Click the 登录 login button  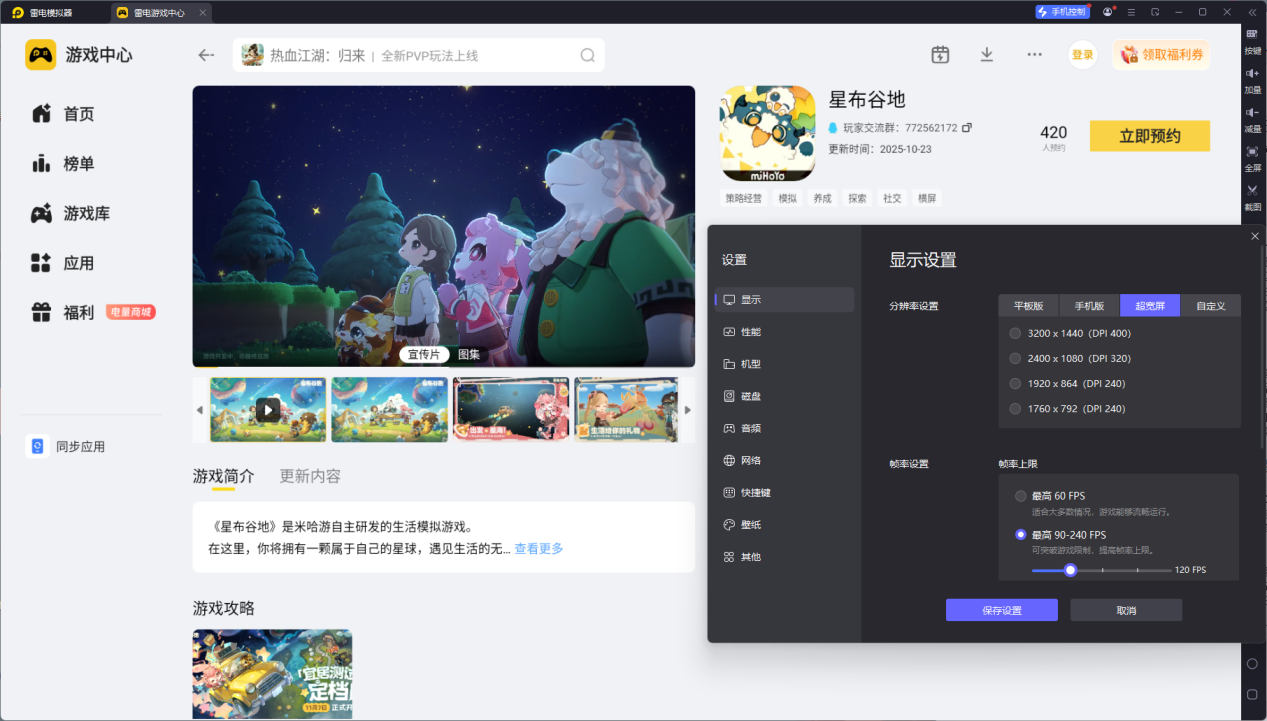[1083, 55]
